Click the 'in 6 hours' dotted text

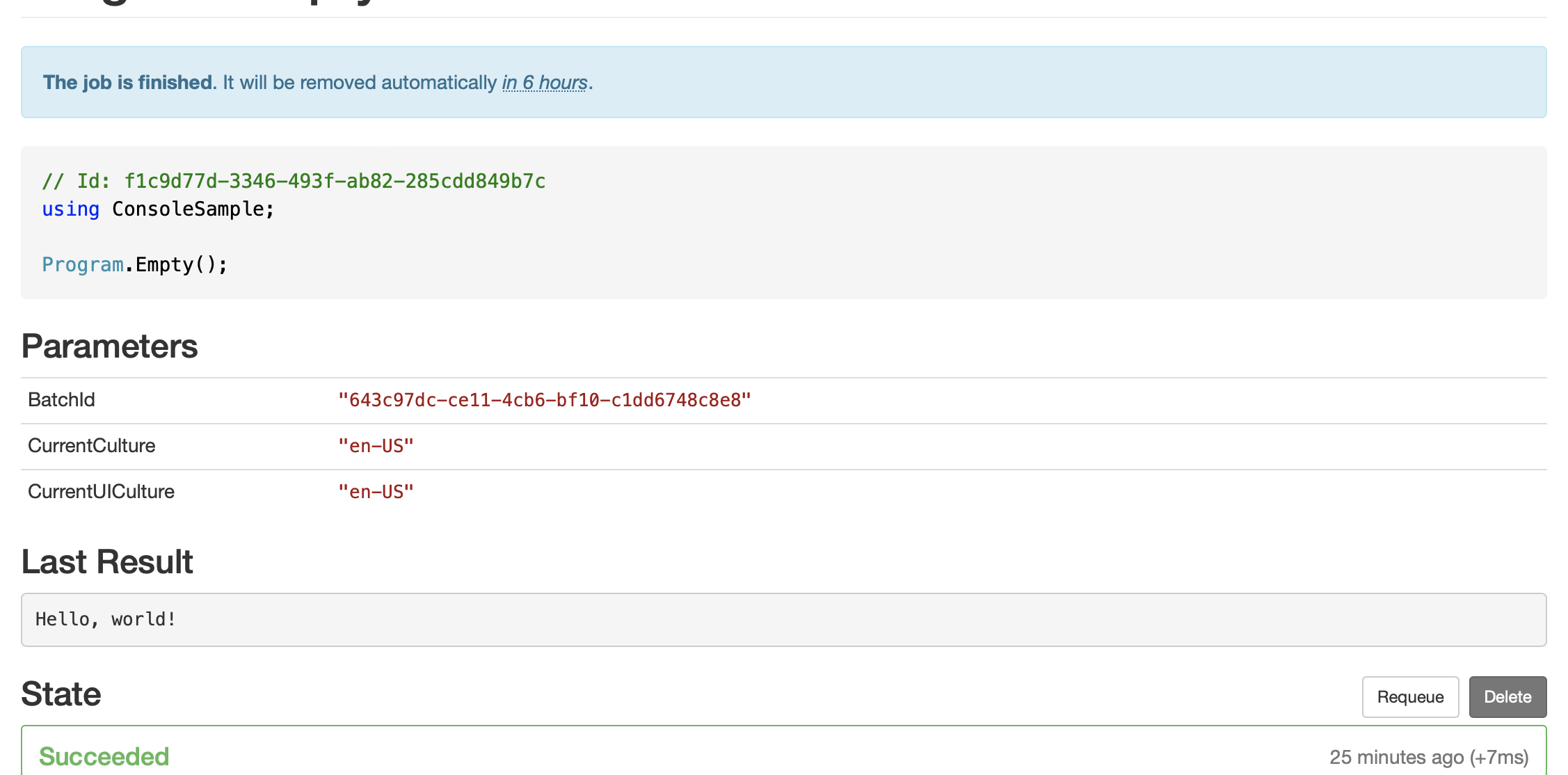click(545, 83)
